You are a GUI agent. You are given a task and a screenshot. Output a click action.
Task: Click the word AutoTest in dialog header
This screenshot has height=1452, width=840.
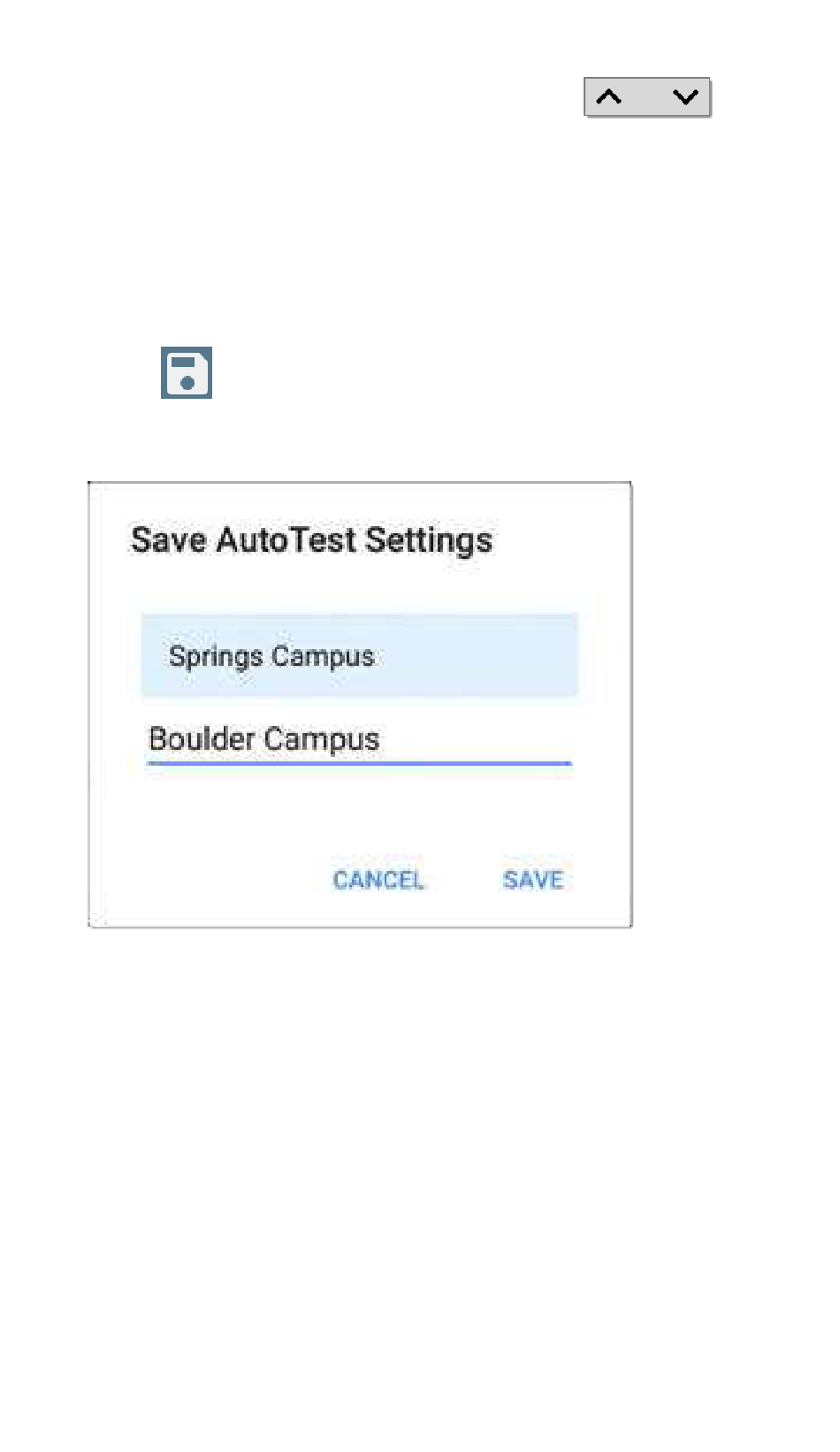pyautogui.click(x=286, y=539)
